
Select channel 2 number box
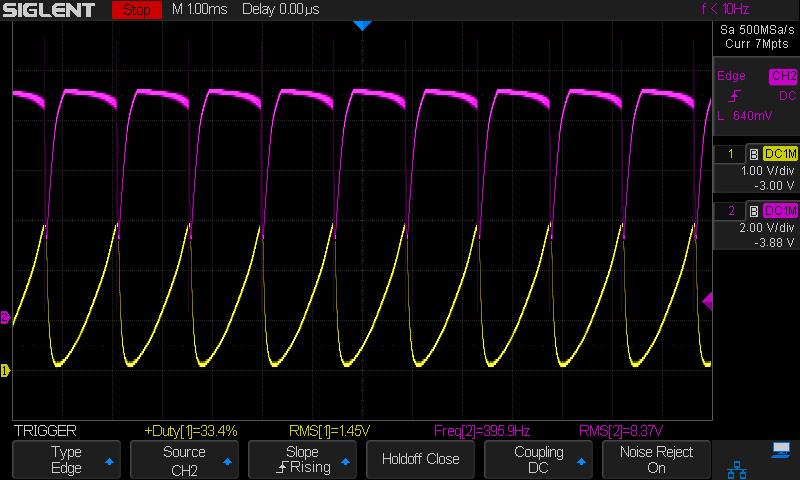click(x=730, y=211)
